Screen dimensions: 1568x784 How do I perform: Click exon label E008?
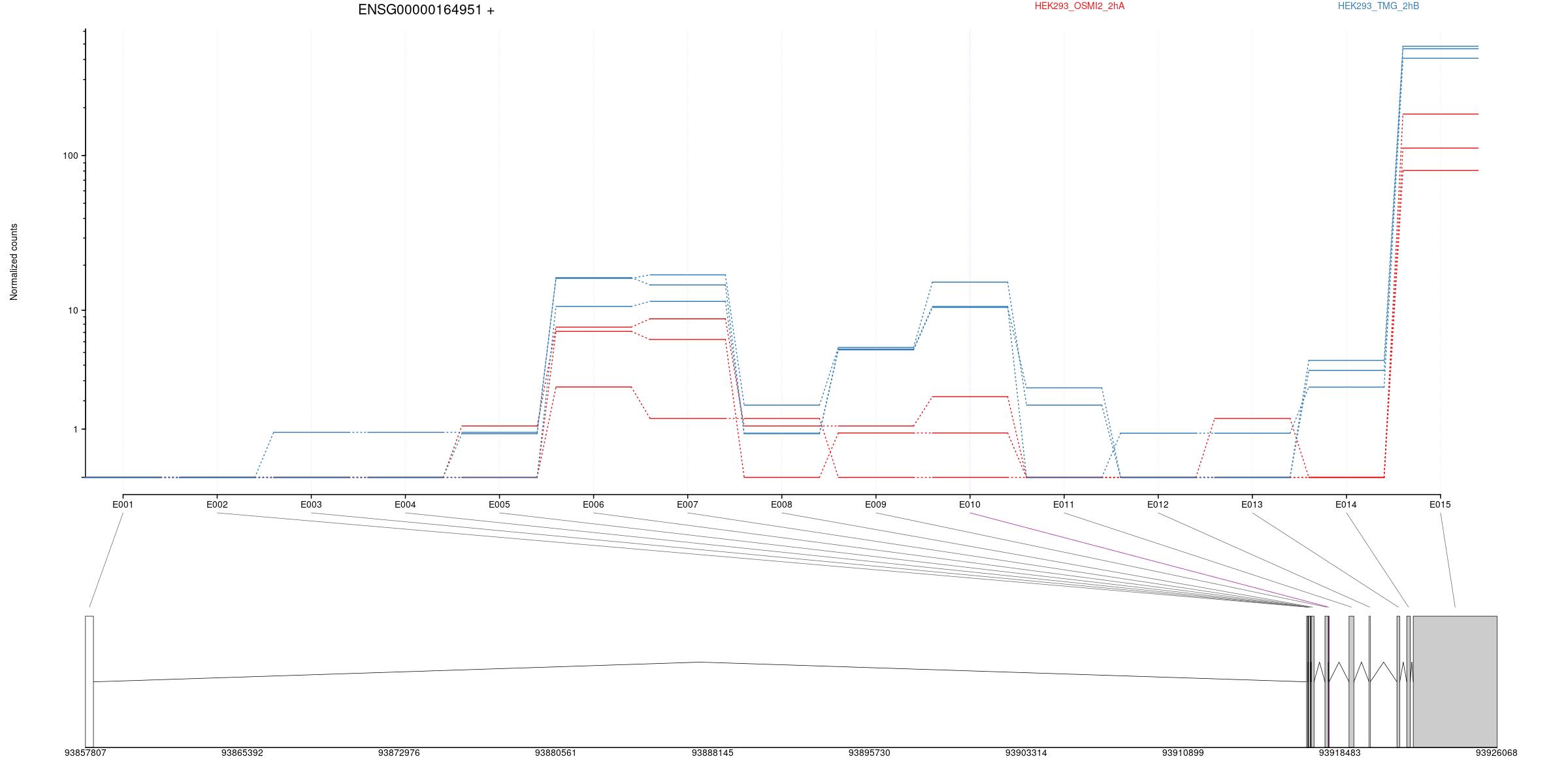781,504
